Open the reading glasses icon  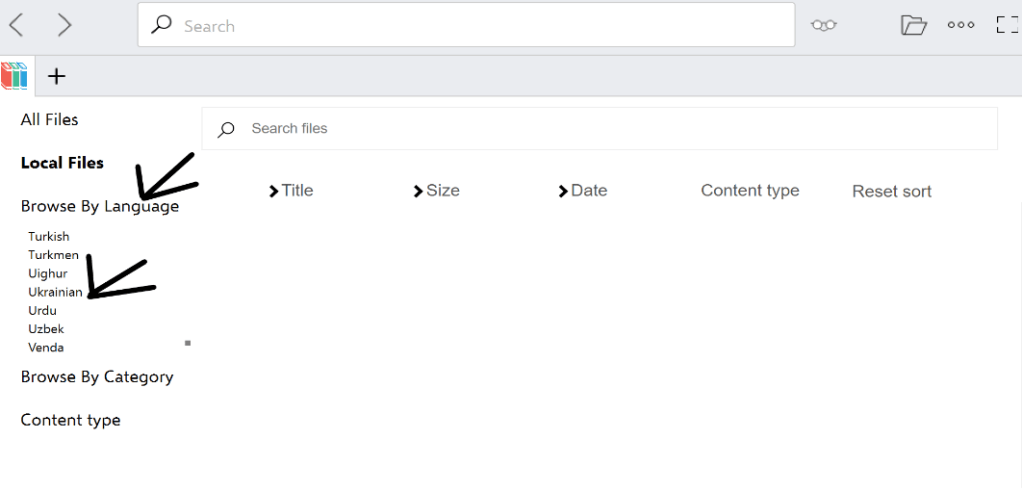[823, 26]
